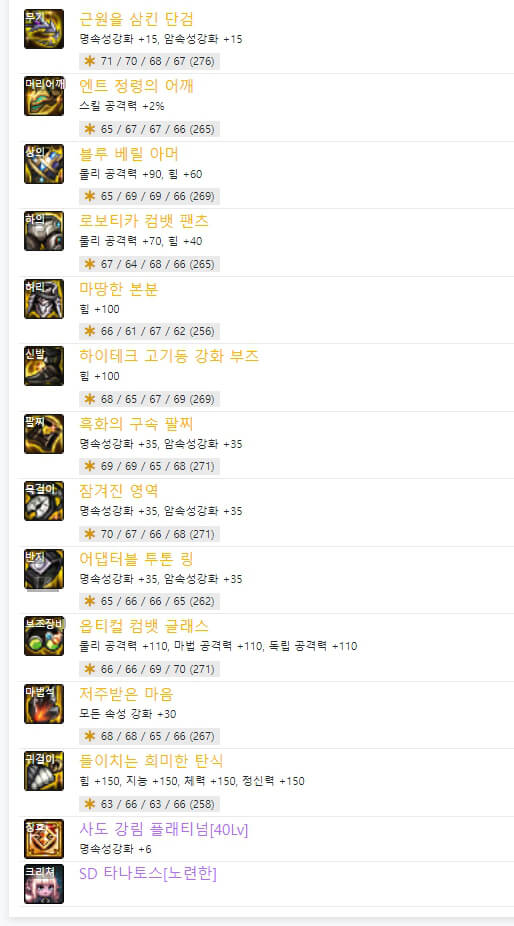The image size is (514, 926).
Task: Open 하이테크 고기동 강화 부츠 link
Action: (x=169, y=356)
